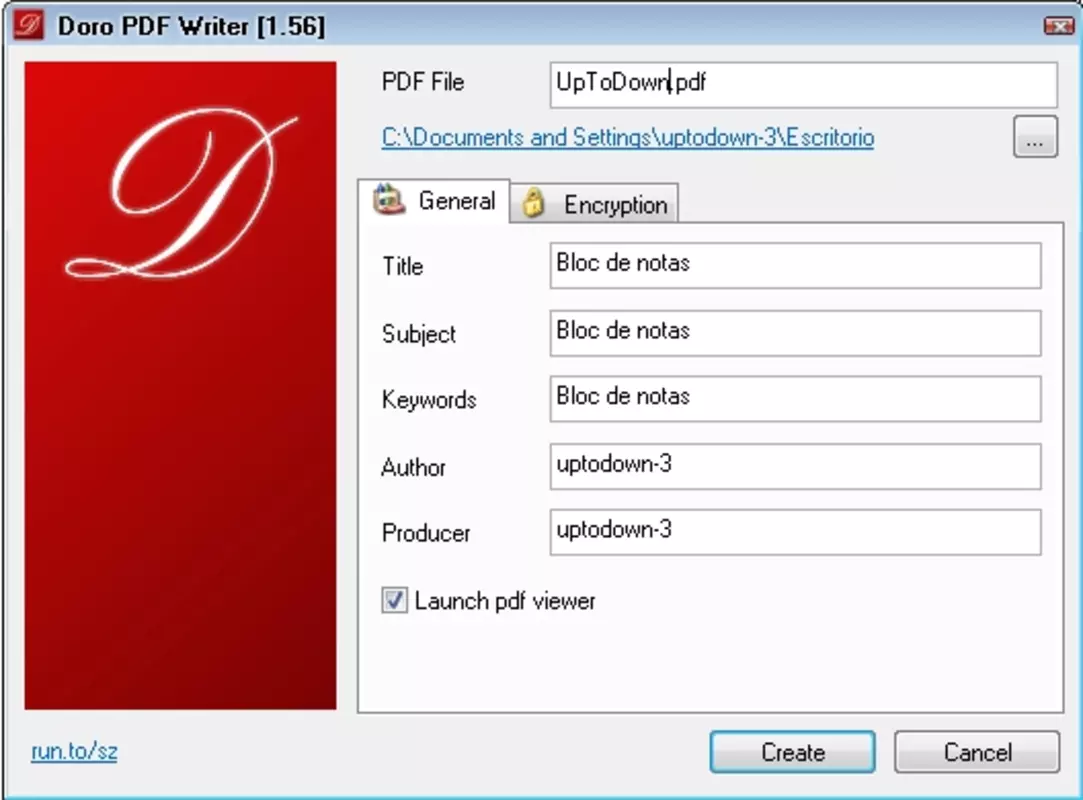Click the Create button
This screenshot has height=800, width=1083.
click(x=792, y=752)
